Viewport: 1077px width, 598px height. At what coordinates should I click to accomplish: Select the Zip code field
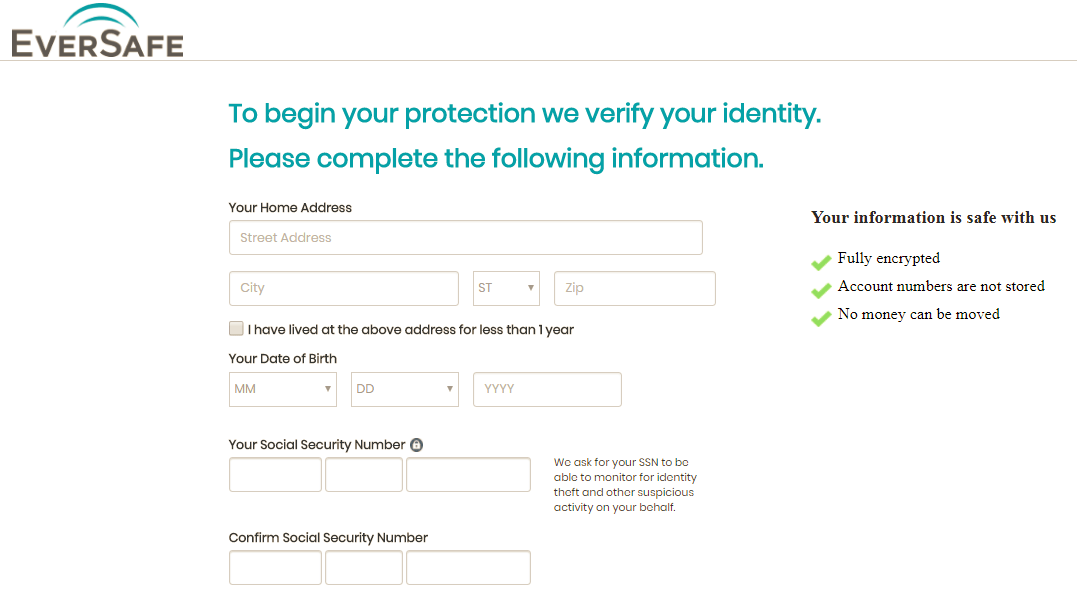(x=635, y=288)
